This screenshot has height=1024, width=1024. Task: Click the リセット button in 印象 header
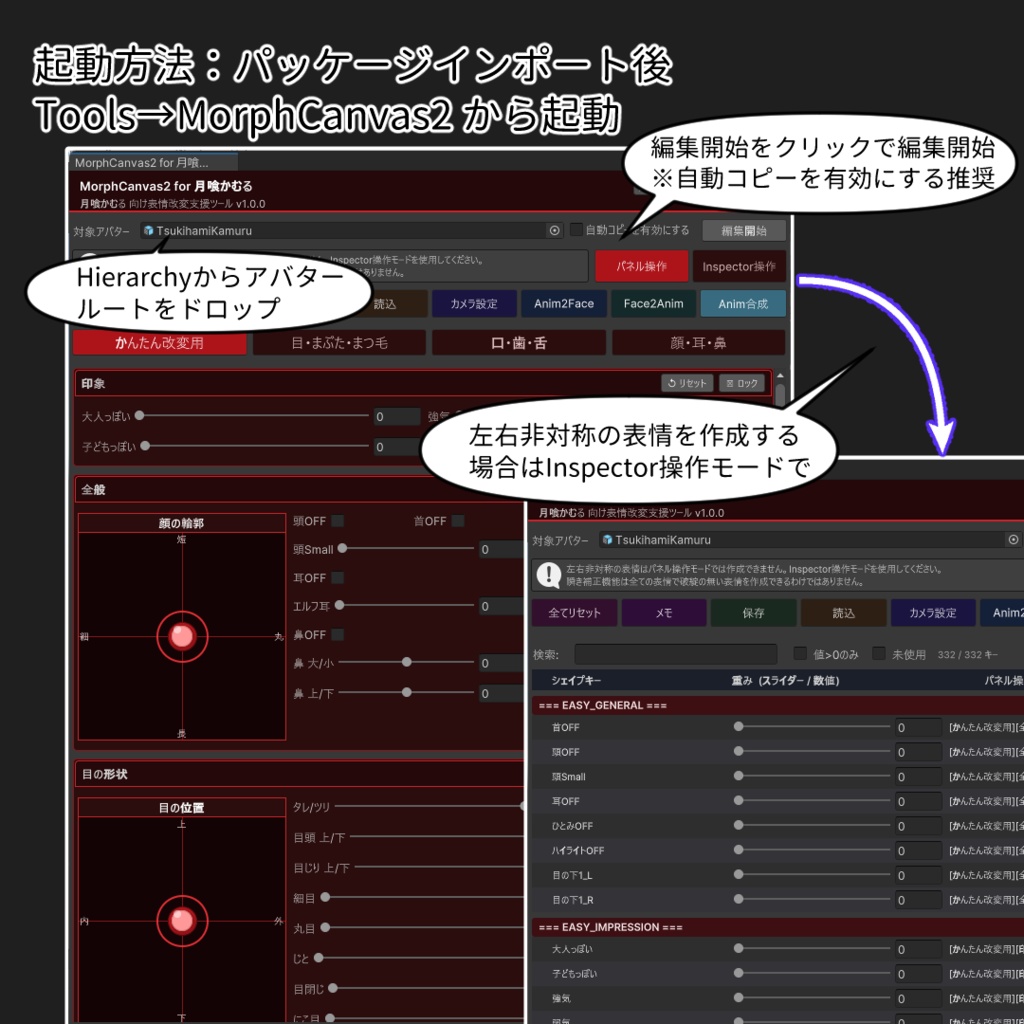687,383
